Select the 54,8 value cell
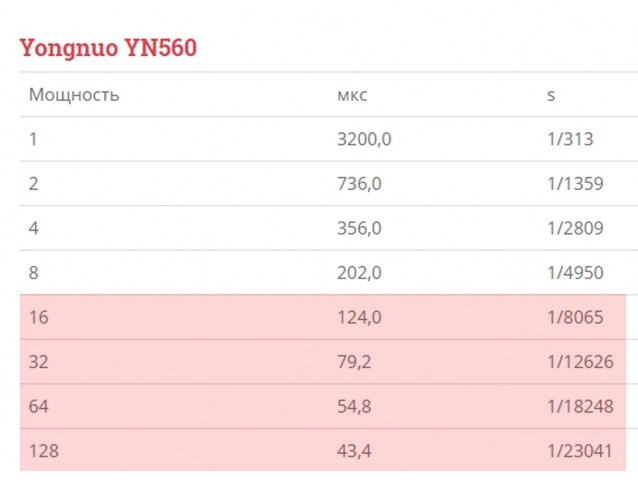 [355, 406]
